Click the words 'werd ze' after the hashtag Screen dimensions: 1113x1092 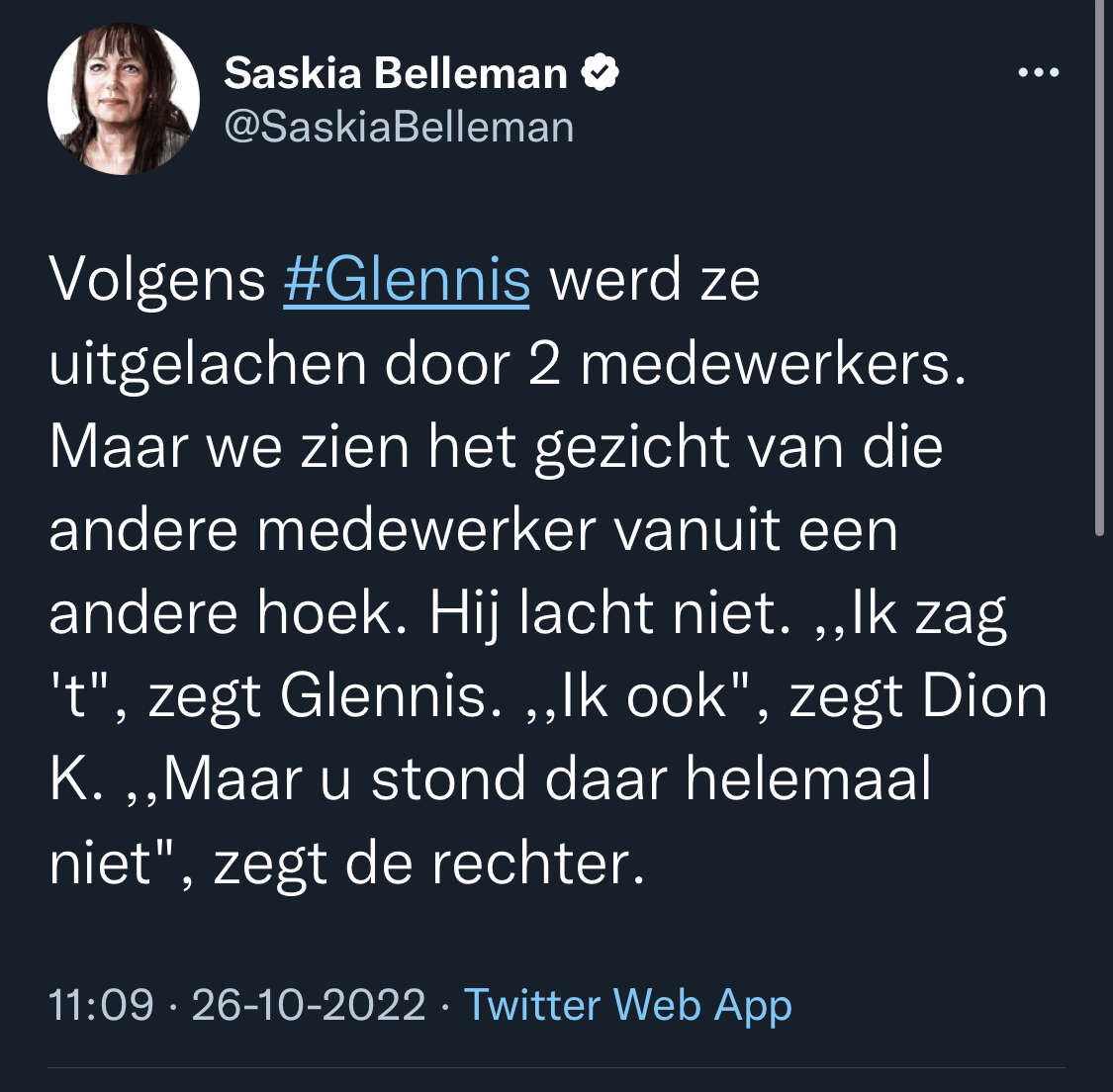coord(655,281)
